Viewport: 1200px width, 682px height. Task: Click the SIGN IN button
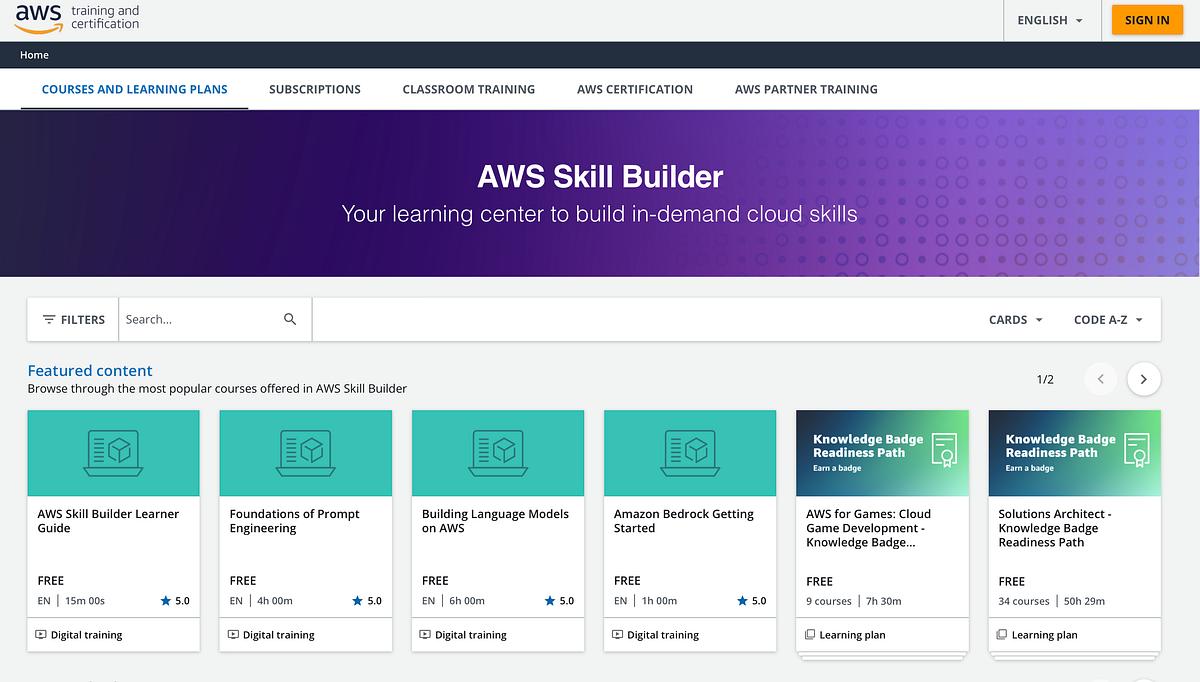[1147, 20]
